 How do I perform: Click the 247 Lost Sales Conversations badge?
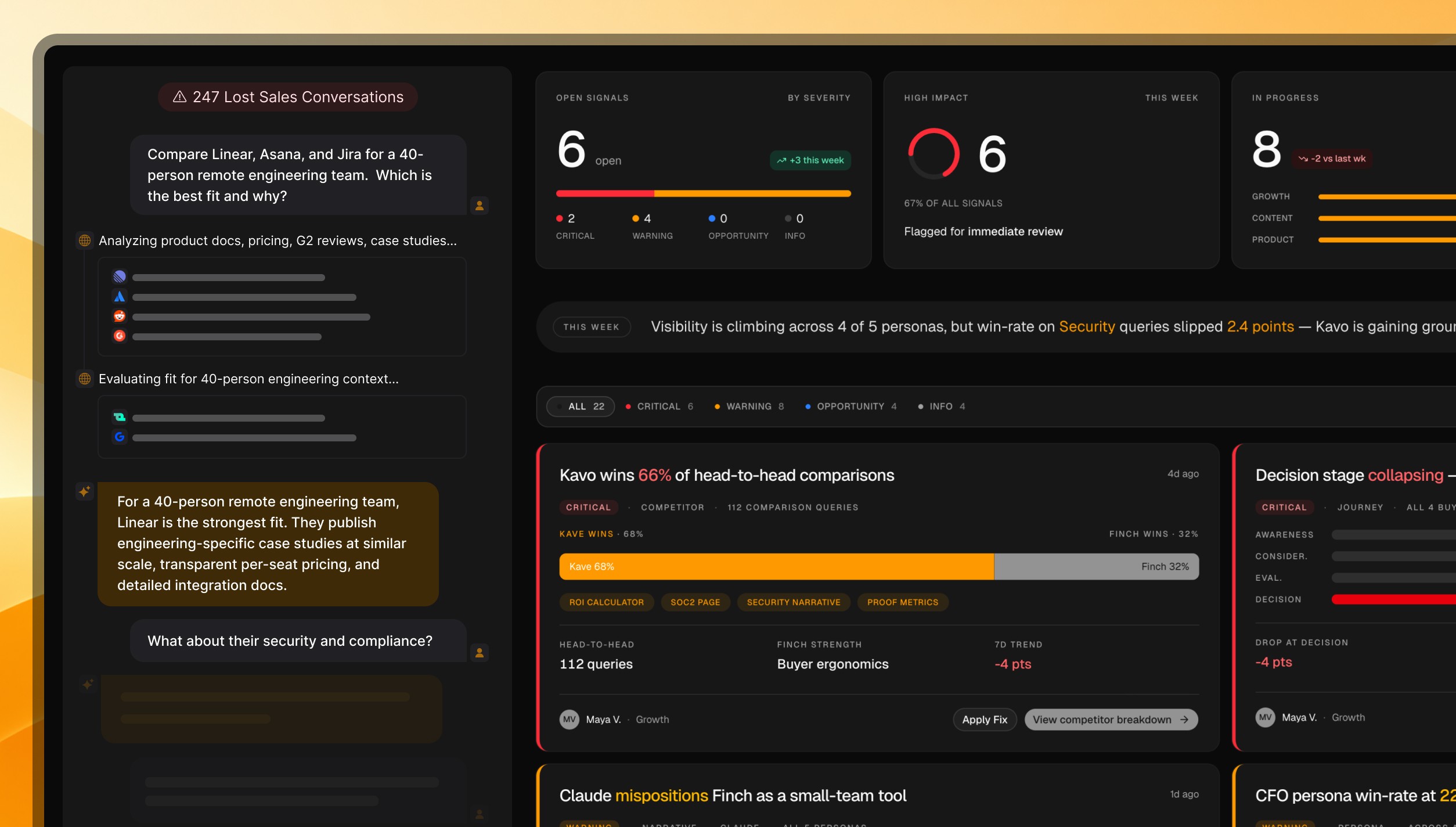pyautogui.click(x=288, y=96)
